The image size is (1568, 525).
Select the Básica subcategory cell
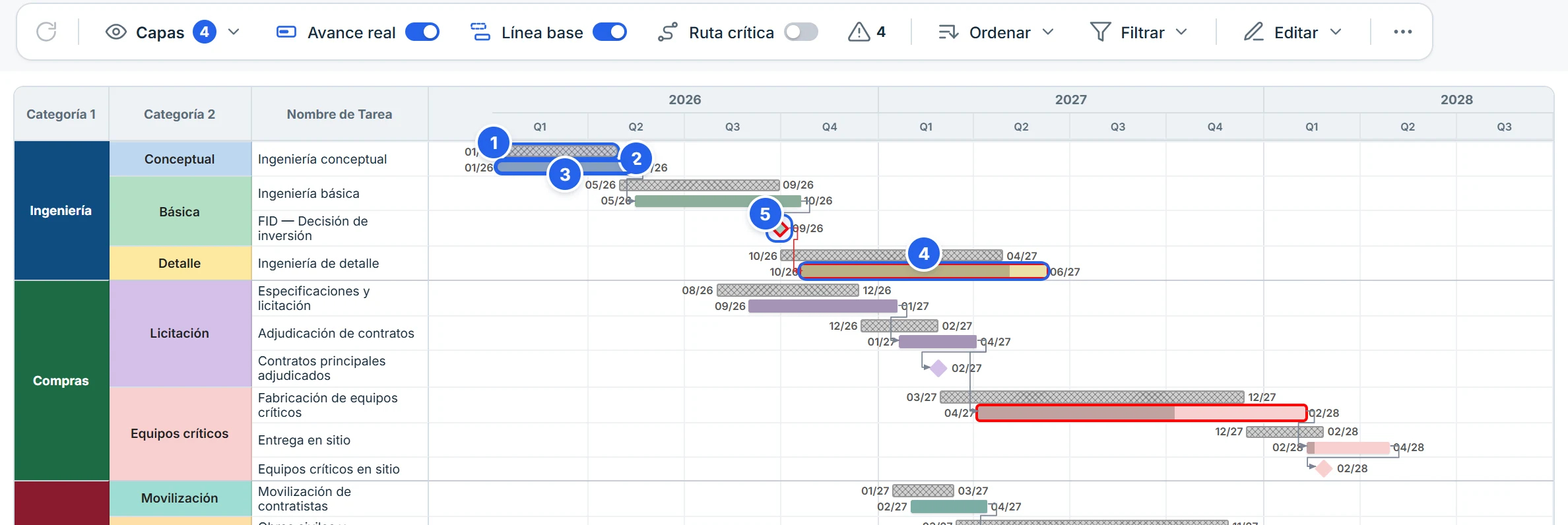[x=180, y=211]
